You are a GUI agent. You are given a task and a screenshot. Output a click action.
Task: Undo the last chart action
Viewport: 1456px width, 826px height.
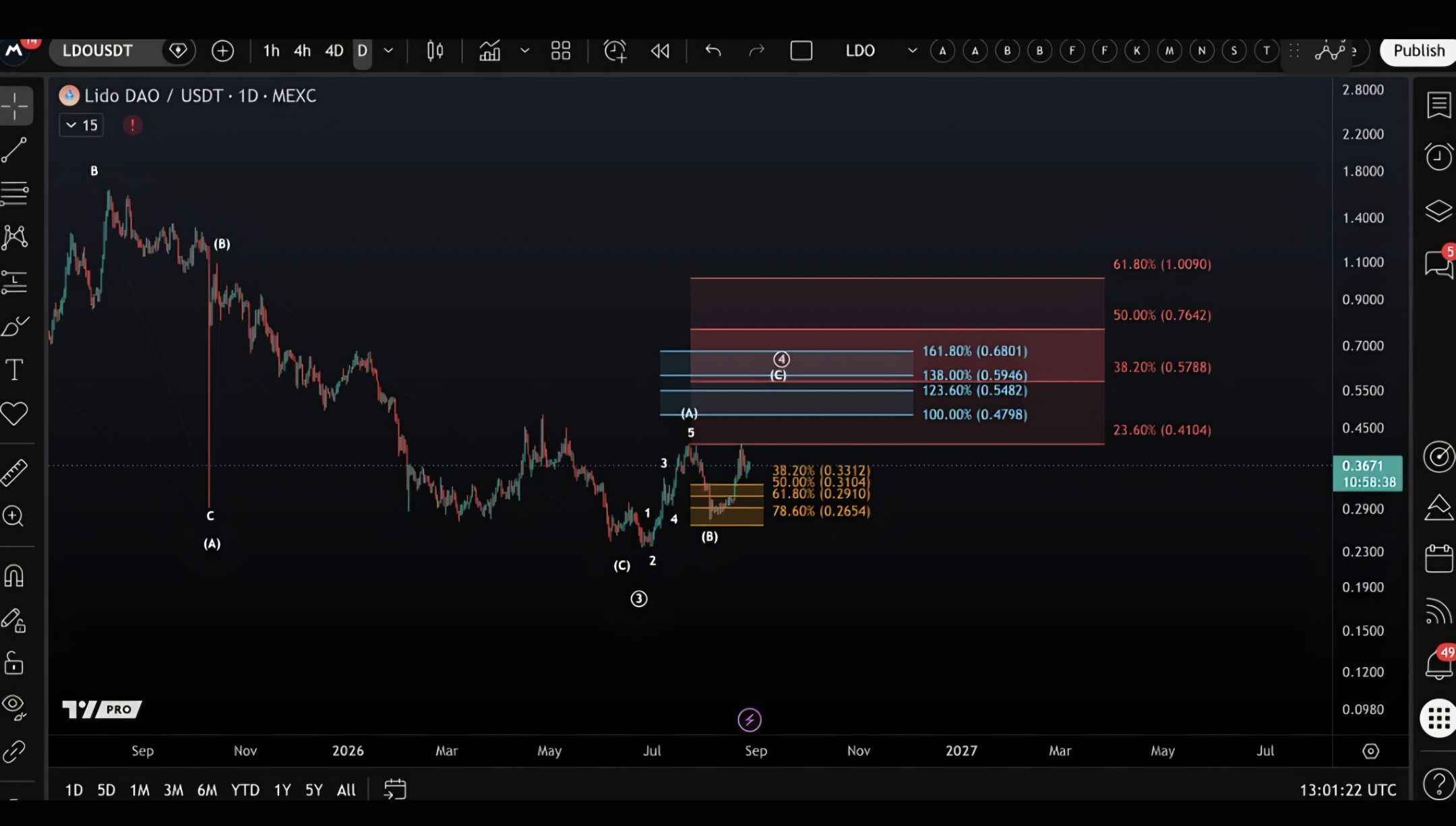(712, 51)
